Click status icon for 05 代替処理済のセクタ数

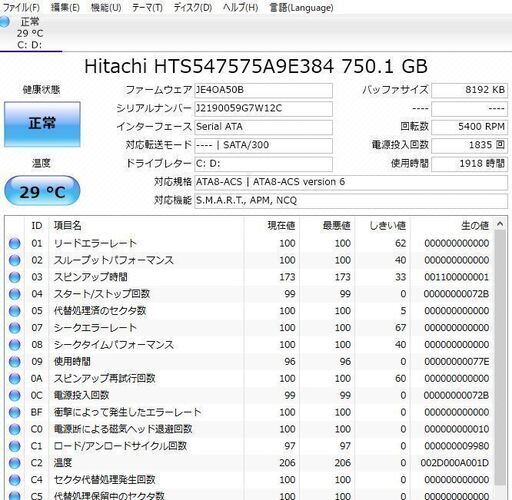tap(14, 311)
